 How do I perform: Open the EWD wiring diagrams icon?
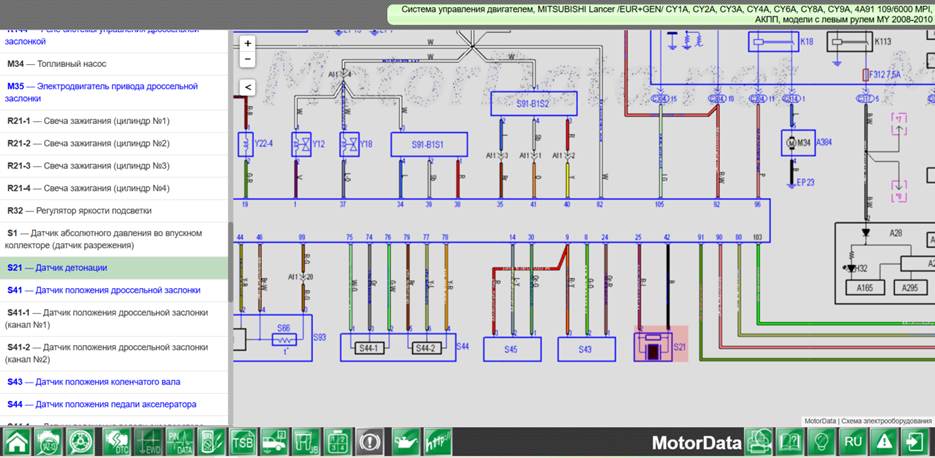click(x=147, y=442)
